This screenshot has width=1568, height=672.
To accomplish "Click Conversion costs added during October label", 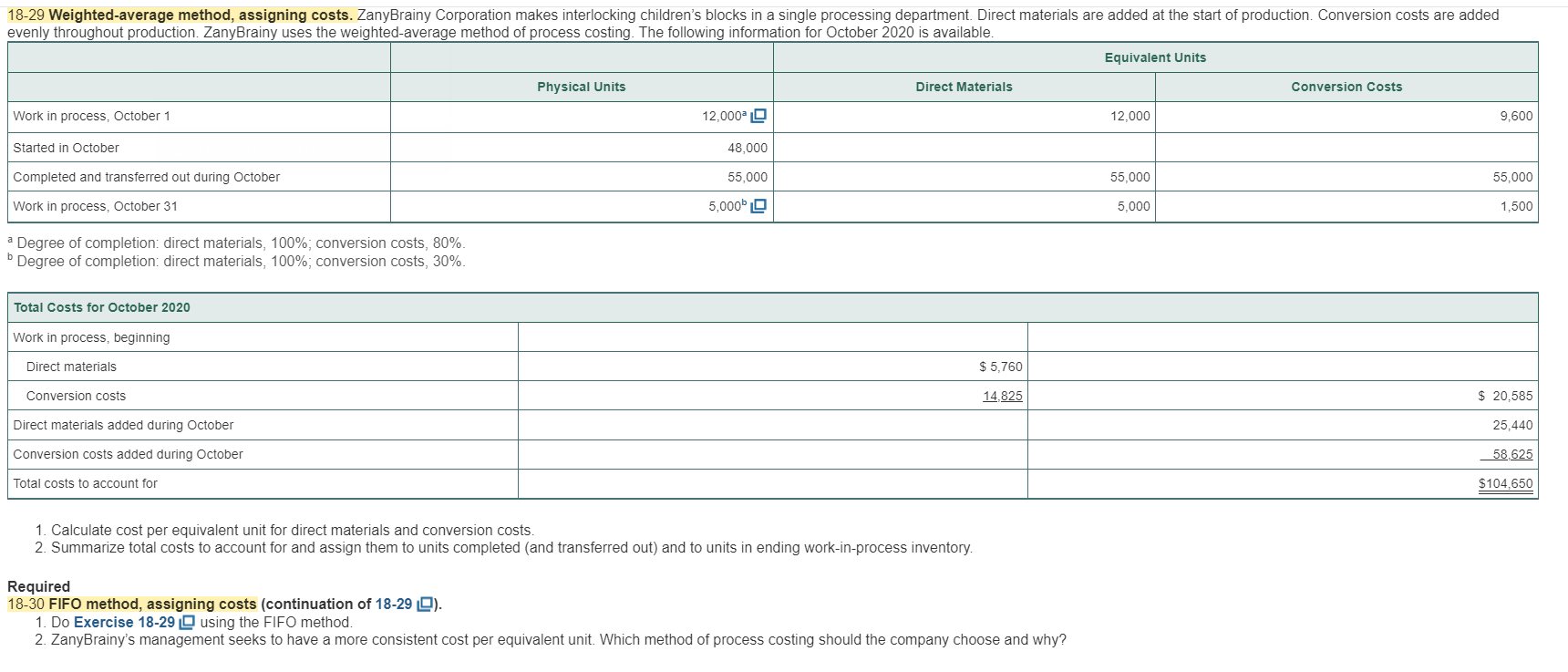I will coord(128,454).
